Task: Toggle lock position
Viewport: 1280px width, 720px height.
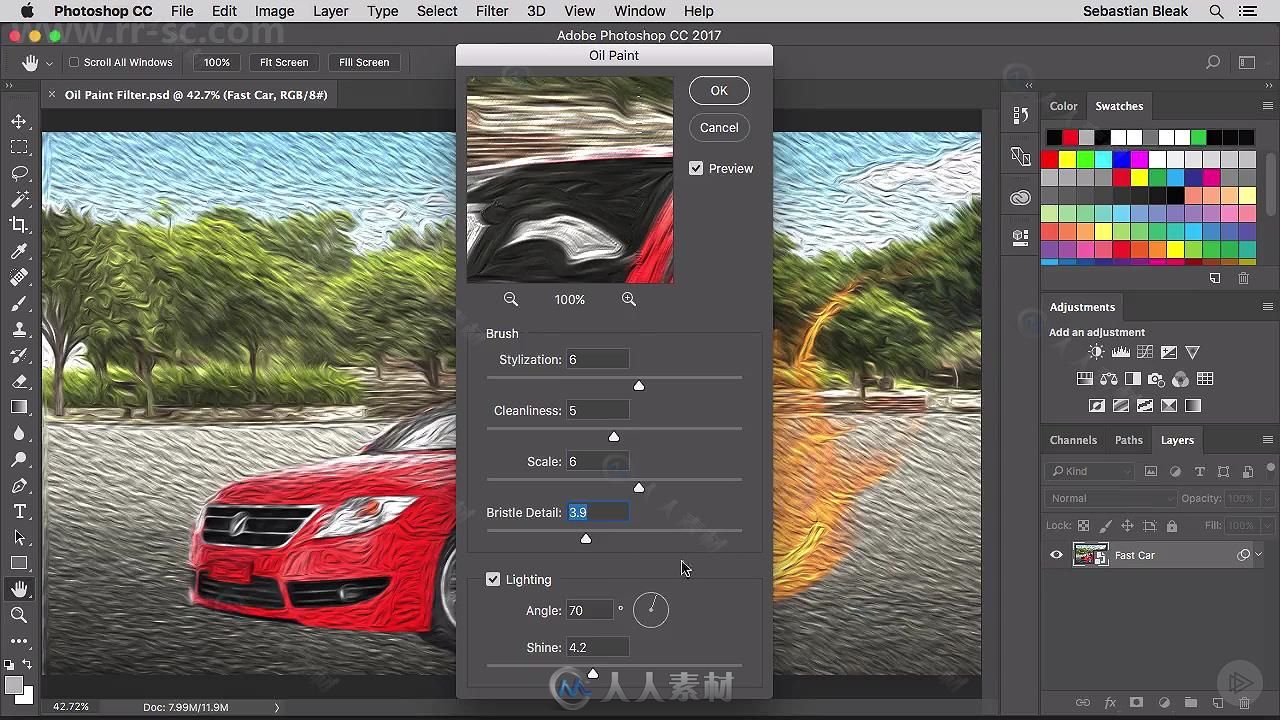Action: tap(1127, 525)
